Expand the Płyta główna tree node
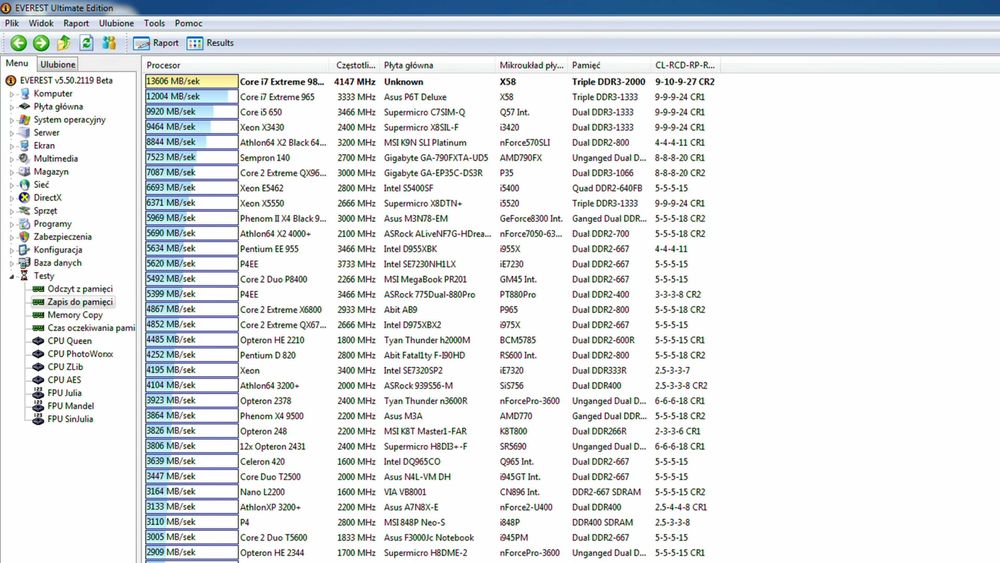Viewport: 1000px width, 563px height. (11, 106)
